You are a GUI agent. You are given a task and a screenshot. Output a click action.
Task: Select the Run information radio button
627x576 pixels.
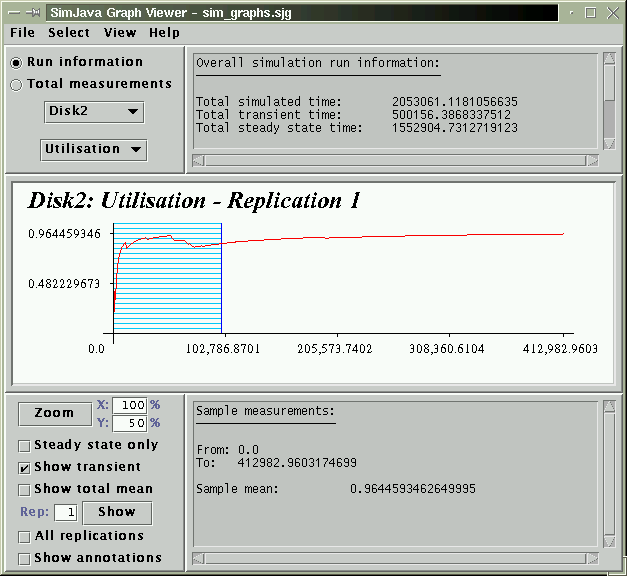(16, 62)
